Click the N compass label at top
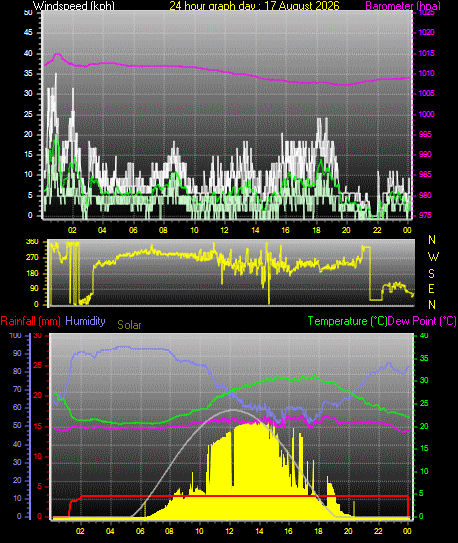Image resolution: width=458 pixels, height=543 pixels. (432, 240)
